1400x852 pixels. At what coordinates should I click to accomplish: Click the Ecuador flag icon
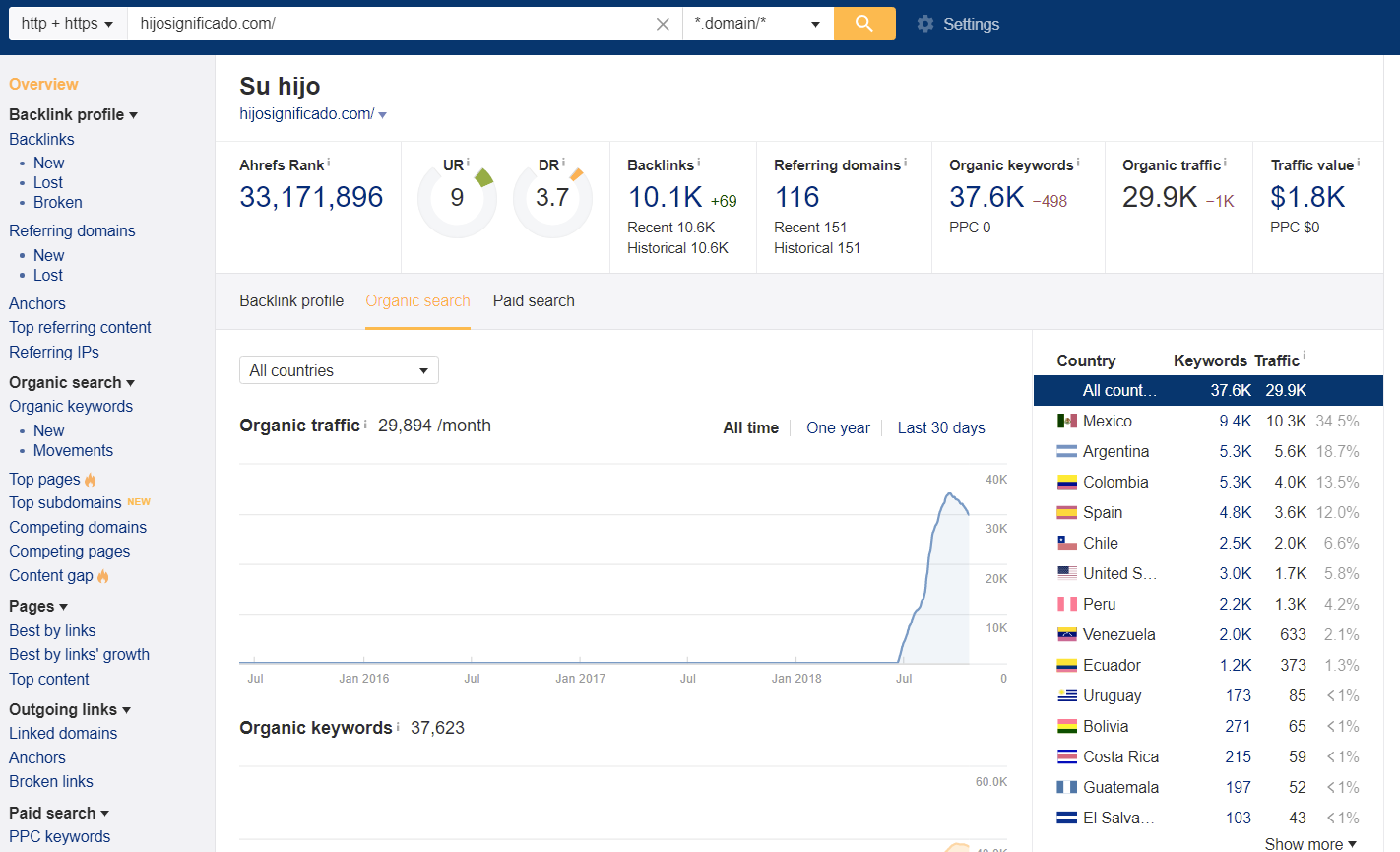(1066, 665)
